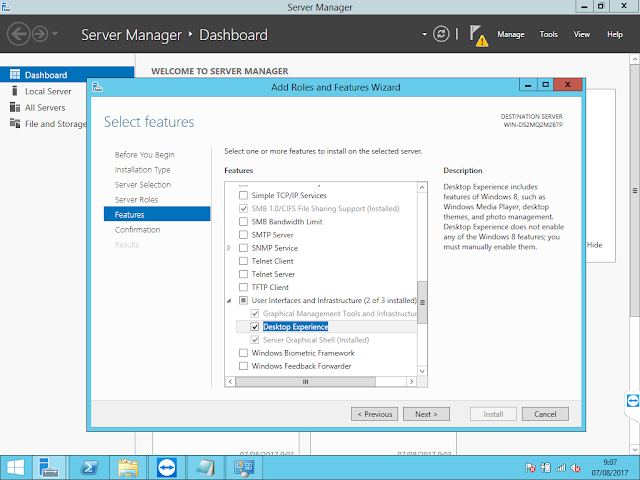Check Windows Feedback Forwarder checkbox

coord(243,366)
